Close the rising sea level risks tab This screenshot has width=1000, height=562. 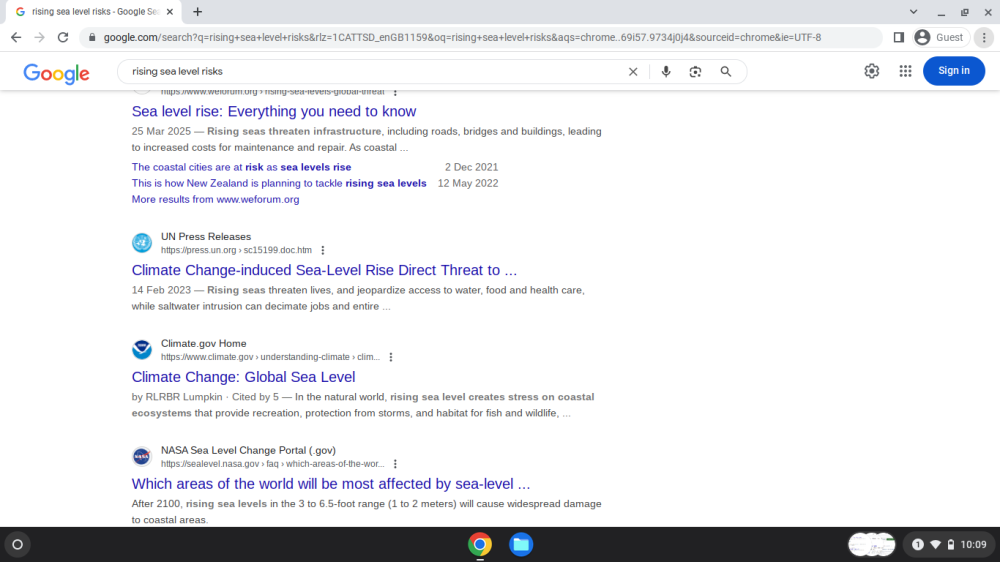(x=170, y=11)
